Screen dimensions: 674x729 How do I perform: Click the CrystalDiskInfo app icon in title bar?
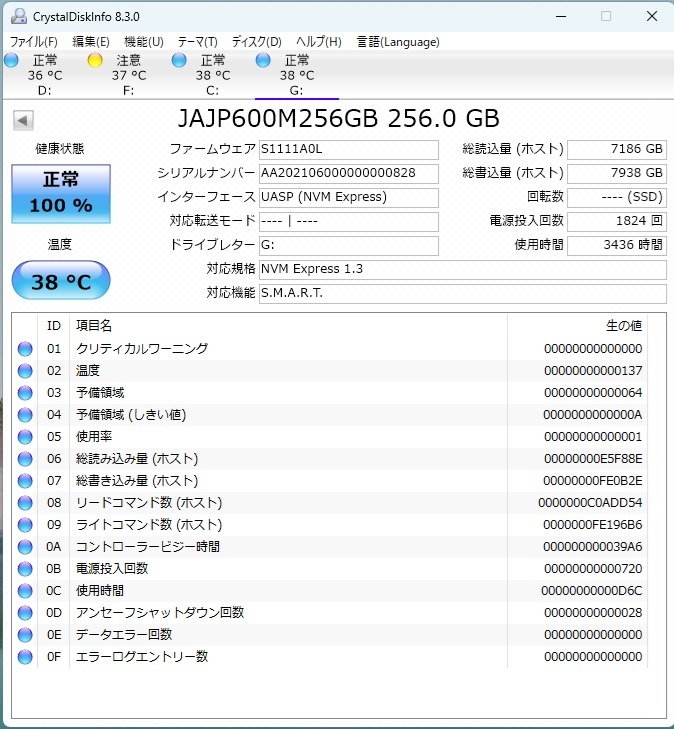(16, 16)
